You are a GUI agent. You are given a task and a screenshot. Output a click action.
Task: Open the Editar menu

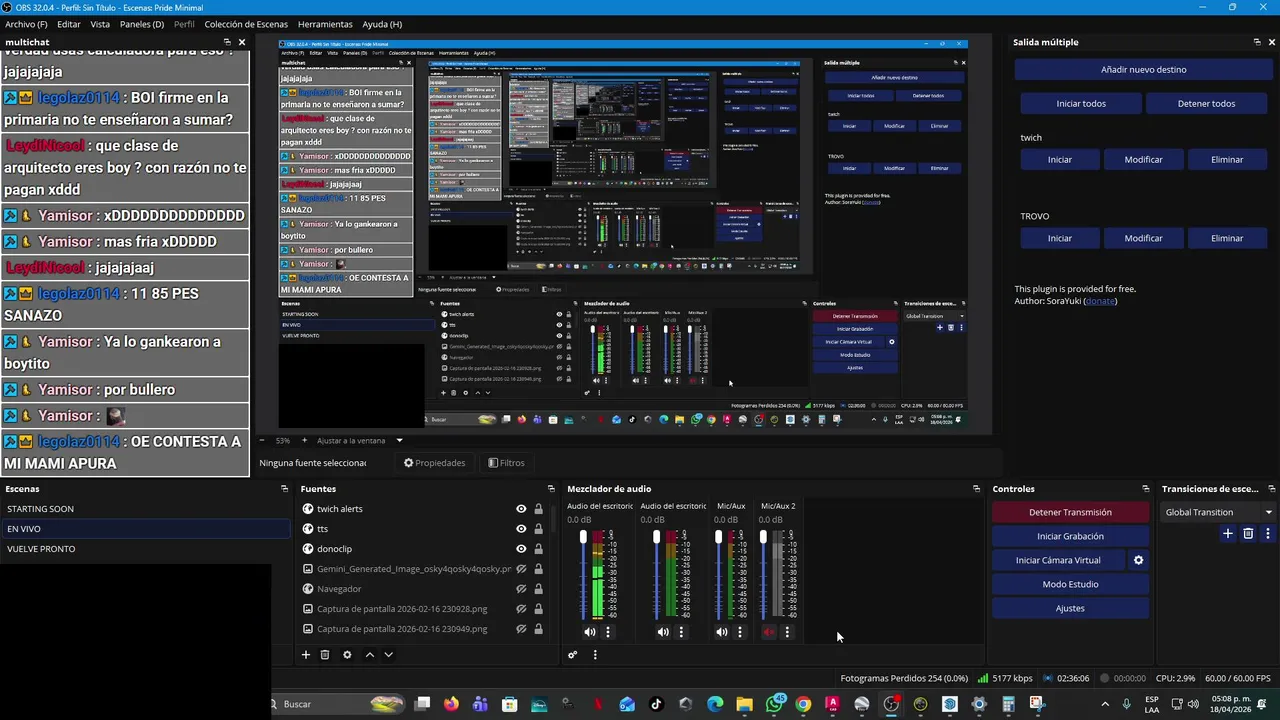click(69, 24)
